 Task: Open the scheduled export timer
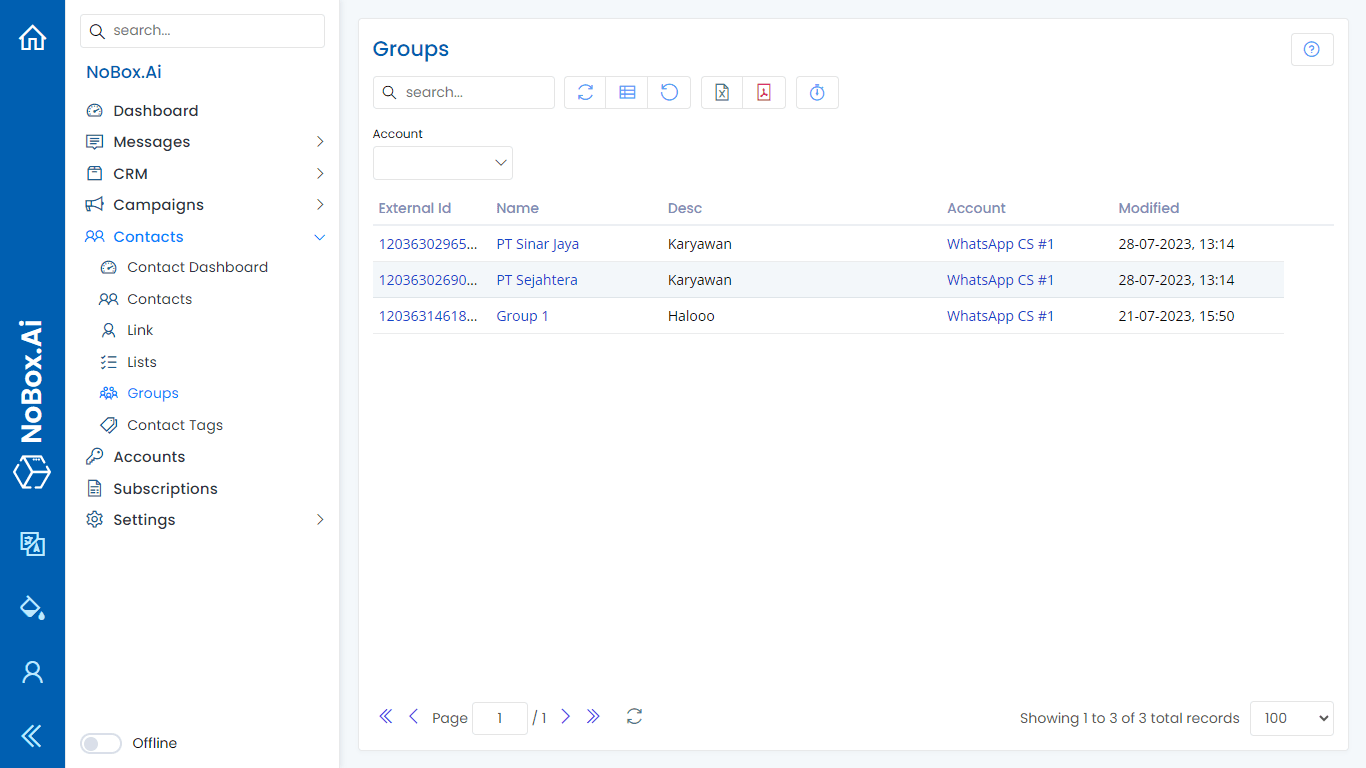[x=817, y=92]
